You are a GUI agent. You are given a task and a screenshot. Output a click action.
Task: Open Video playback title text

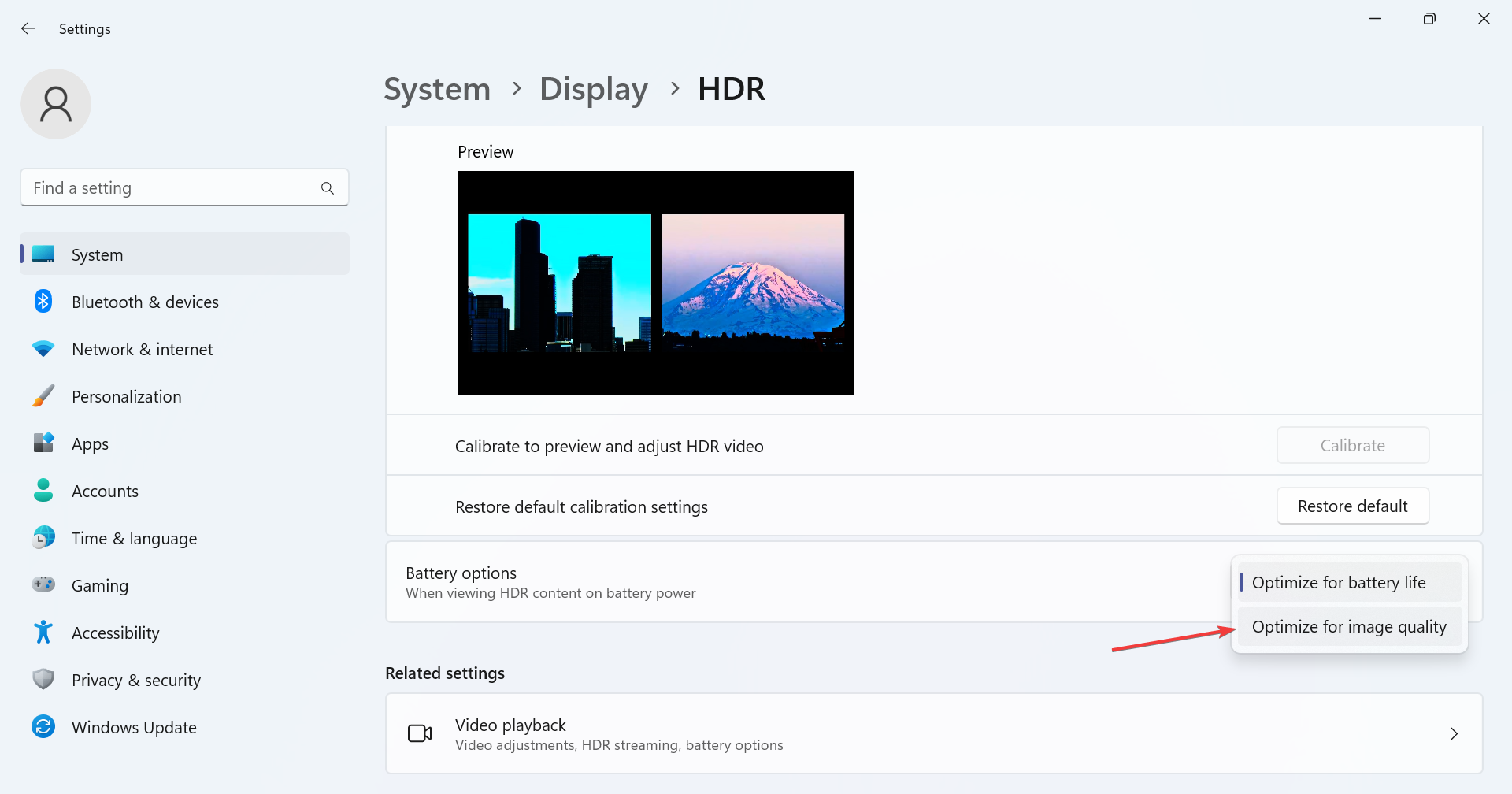coord(510,725)
